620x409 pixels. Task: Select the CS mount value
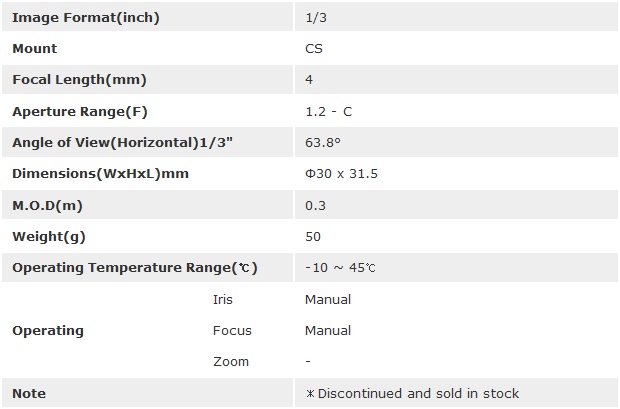314,48
